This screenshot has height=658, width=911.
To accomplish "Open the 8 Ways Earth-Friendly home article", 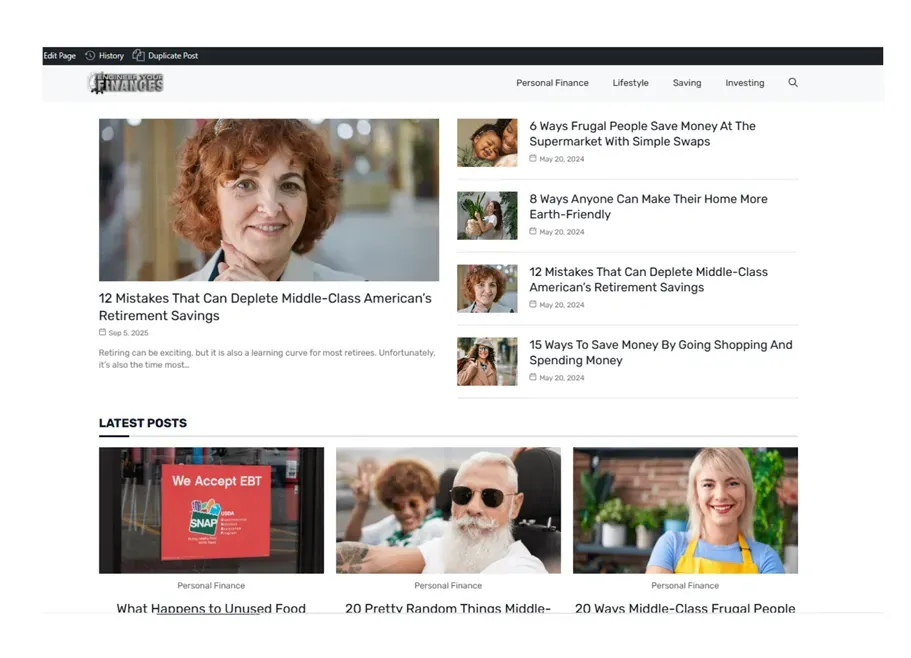I will click(x=648, y=207).
